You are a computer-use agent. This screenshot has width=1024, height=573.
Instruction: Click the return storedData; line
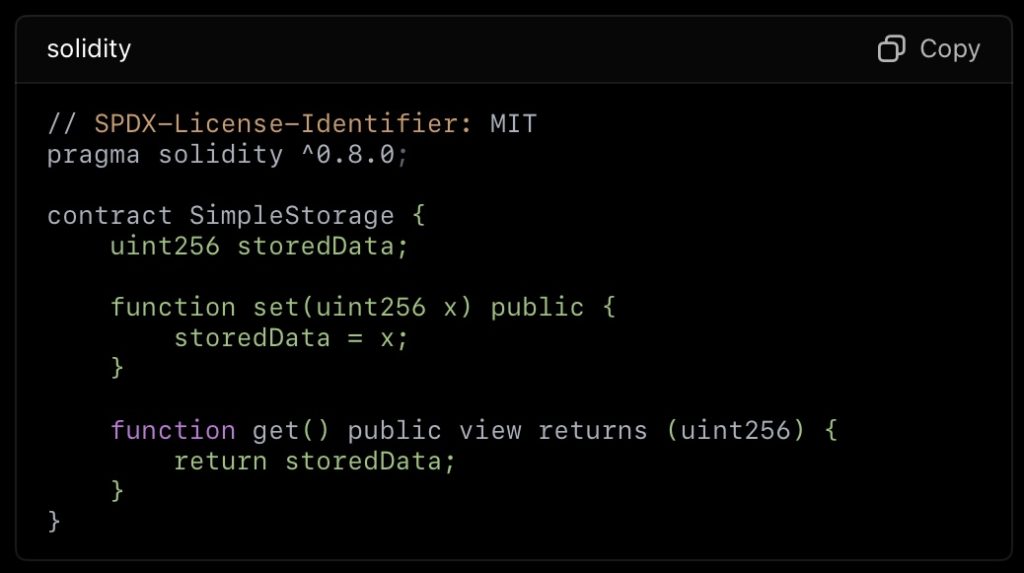point(314,461)
